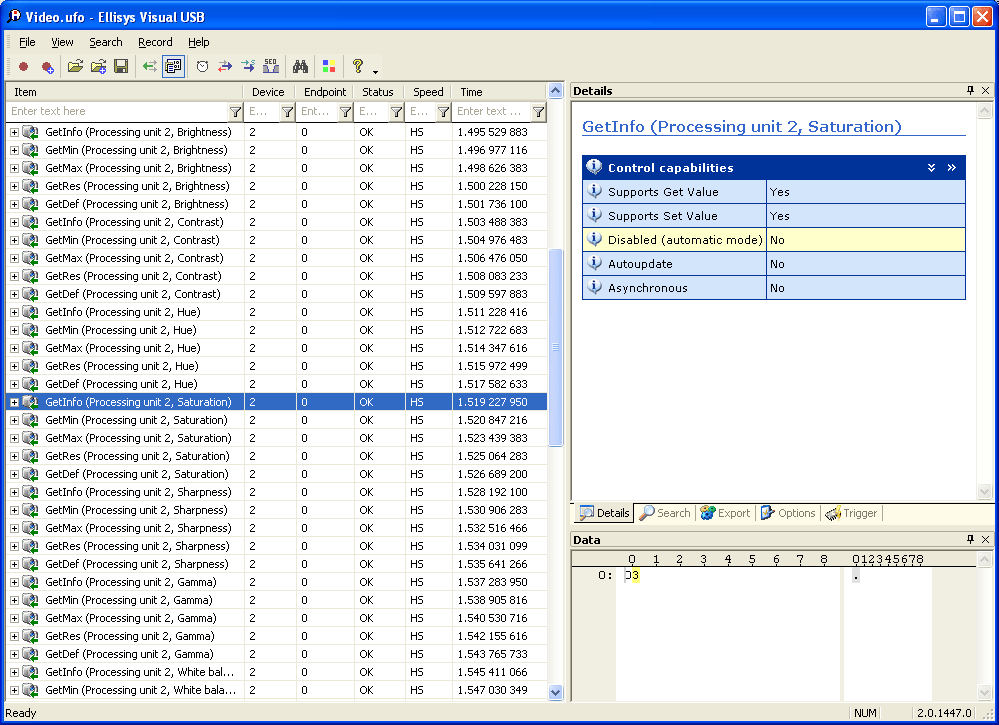Expand the GetMin Hue tree row
This screenshot has width=999, height=725.
[14, 330]
